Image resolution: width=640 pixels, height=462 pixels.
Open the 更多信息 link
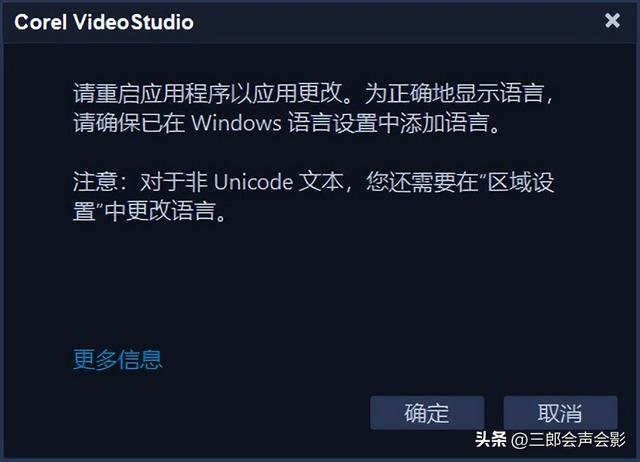[117, 360]
